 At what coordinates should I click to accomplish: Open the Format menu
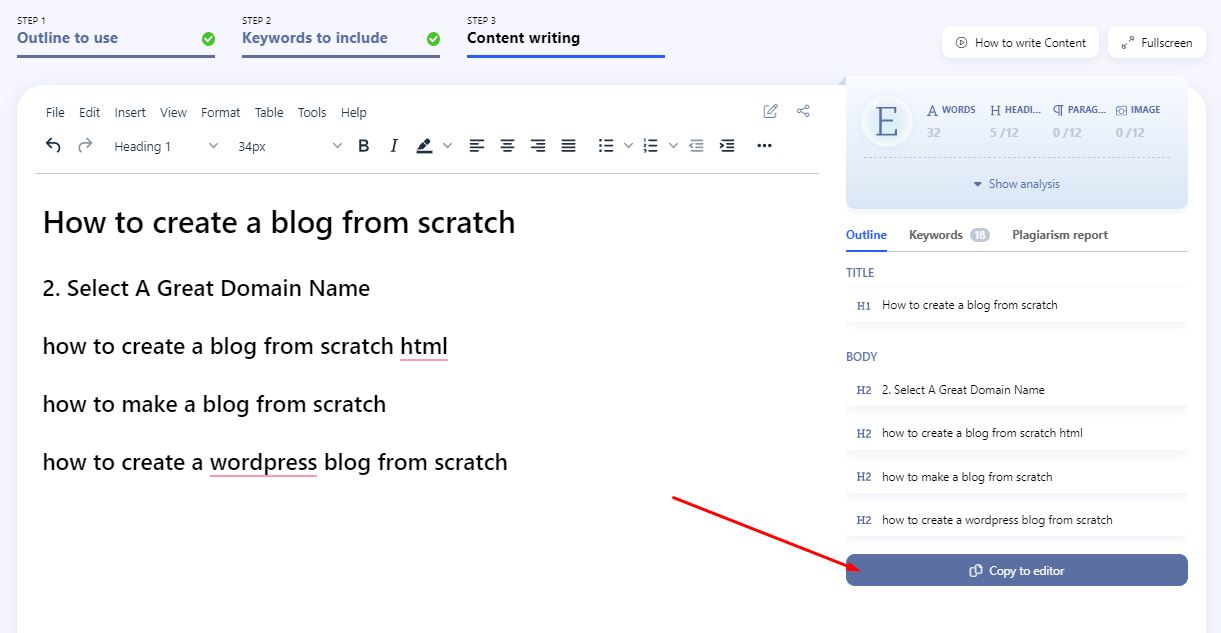point(220,112)
